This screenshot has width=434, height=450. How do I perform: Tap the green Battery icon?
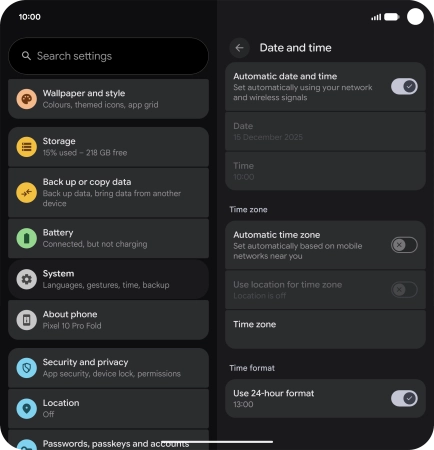pos(27,238)
